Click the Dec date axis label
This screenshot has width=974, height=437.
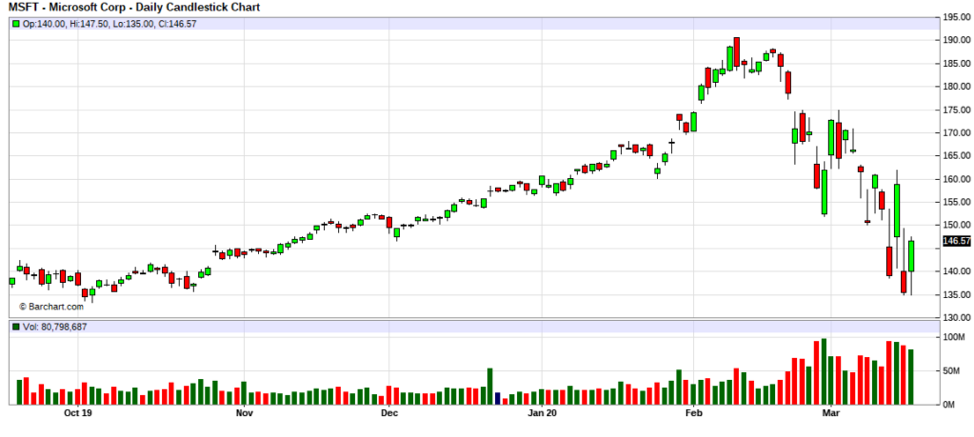click(x=389, y=412)
